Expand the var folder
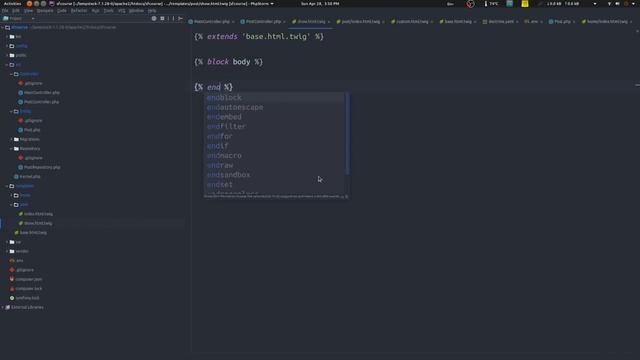This screenshot has width=640, height=360. pyautogui.click(x=7, y=242)
